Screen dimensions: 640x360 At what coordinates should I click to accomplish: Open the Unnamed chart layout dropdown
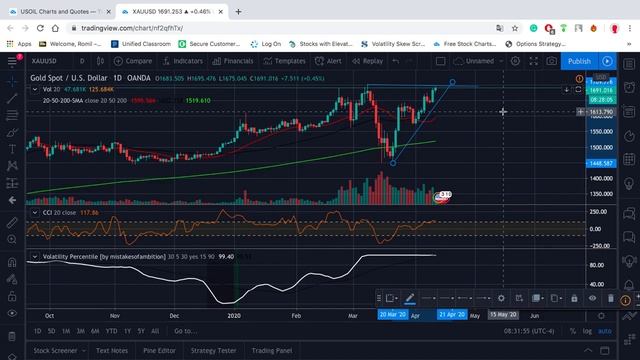pos(478,61)
